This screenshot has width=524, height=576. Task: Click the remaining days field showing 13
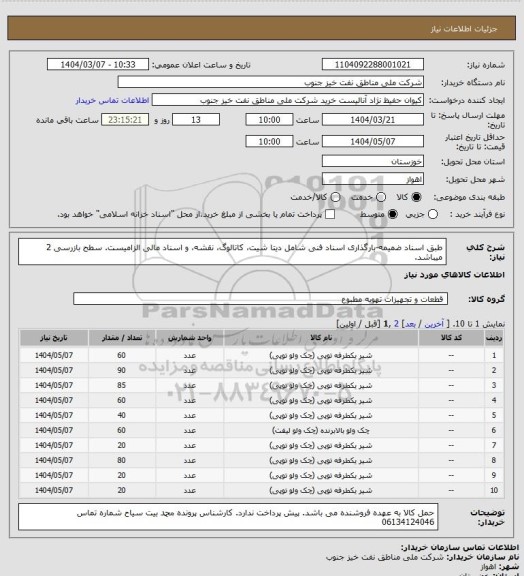coord(196,120)
